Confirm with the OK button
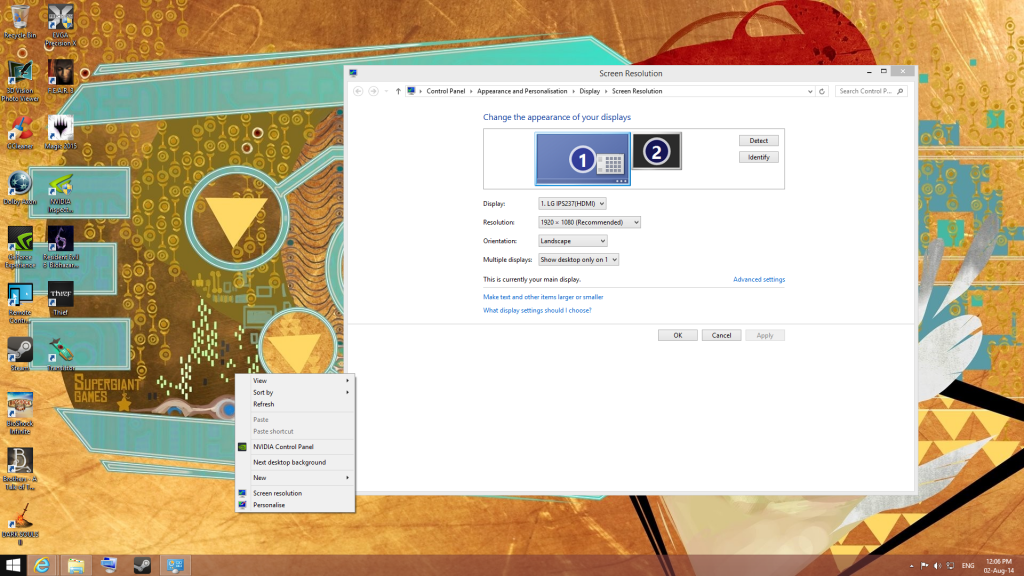Viewport: 1024px width, 576px height. pyautogui.click(x=677, y=335)
